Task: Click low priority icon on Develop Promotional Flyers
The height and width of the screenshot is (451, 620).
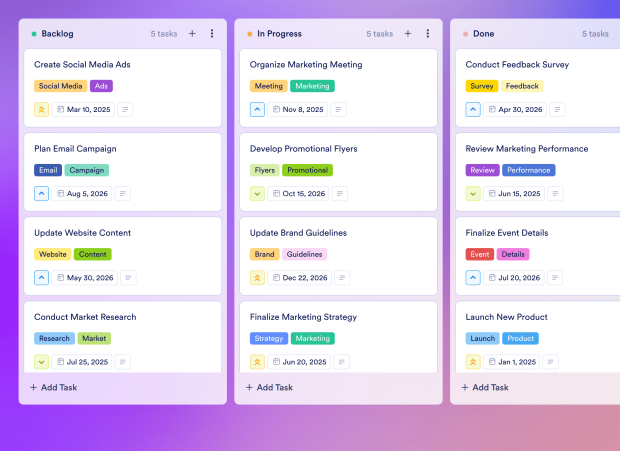Action: coord(257,194)
